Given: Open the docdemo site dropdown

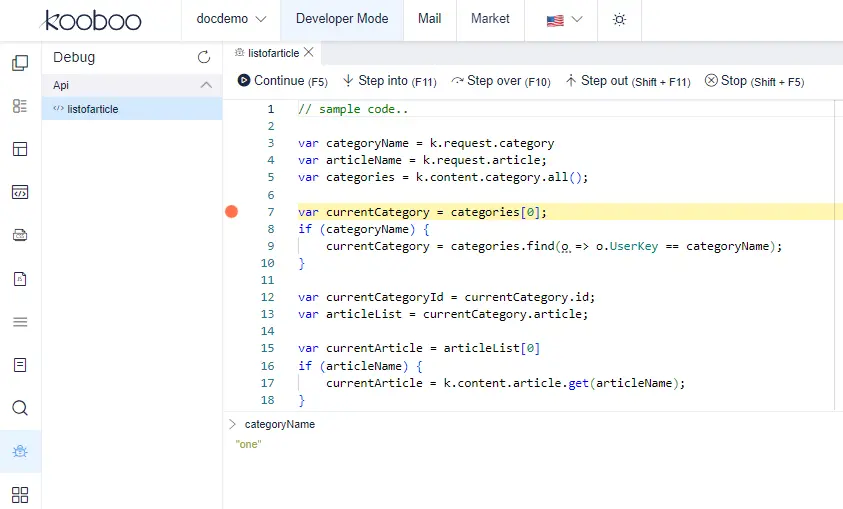Looking at the screenshot, I should pyautogui.click(x=231, y=20).
